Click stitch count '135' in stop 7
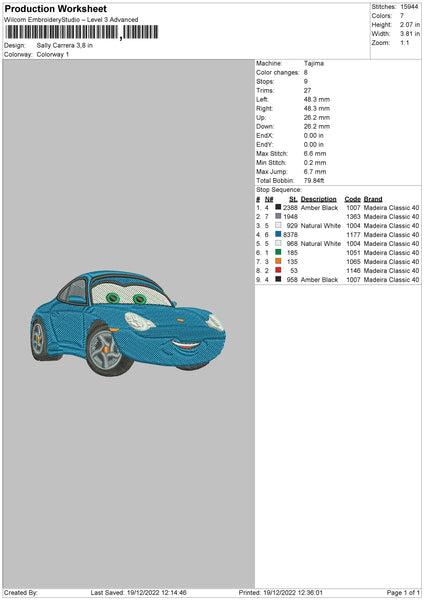 pyautogui.click(x=292, y=261)
